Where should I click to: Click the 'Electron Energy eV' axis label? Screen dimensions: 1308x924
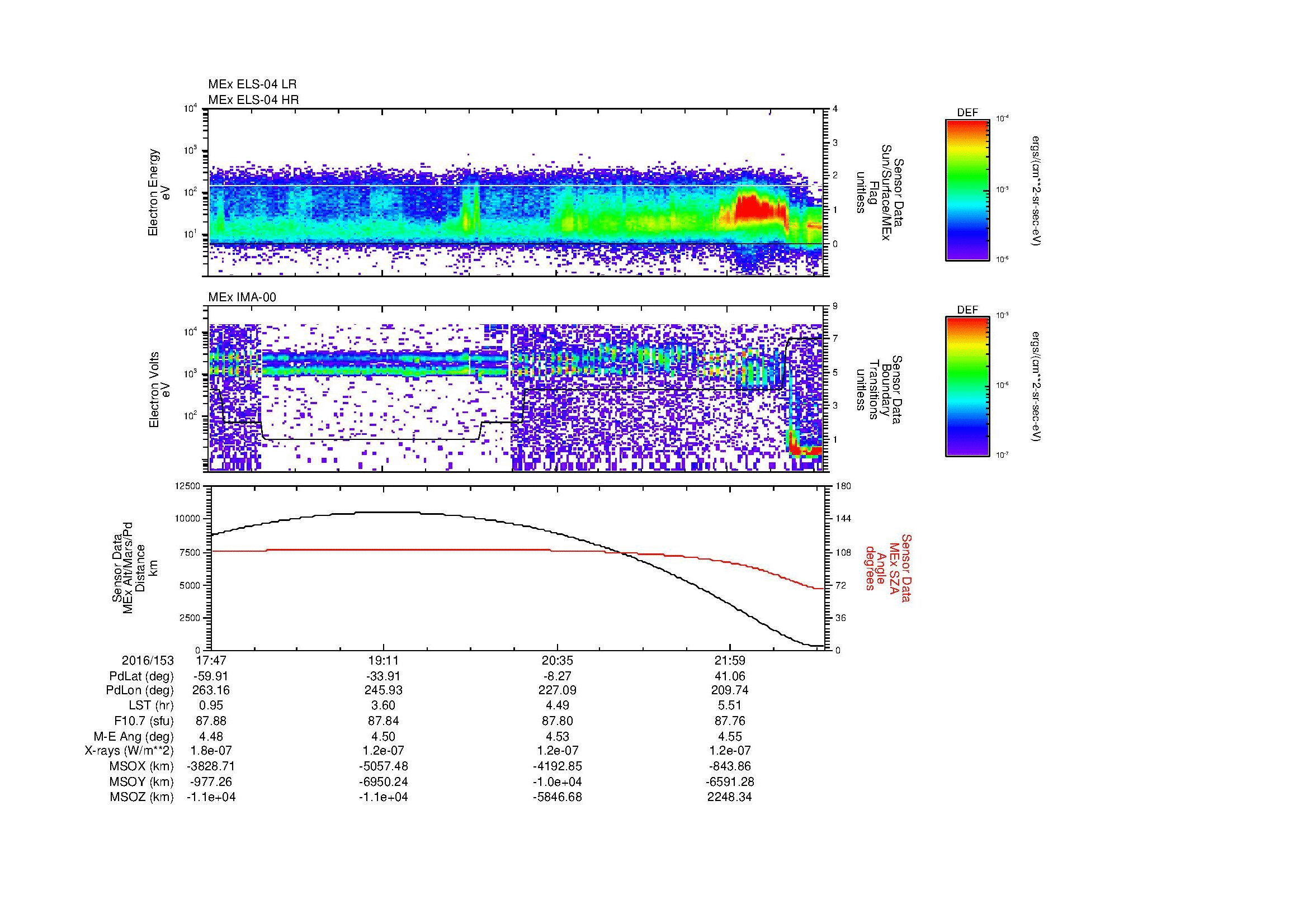160,192
